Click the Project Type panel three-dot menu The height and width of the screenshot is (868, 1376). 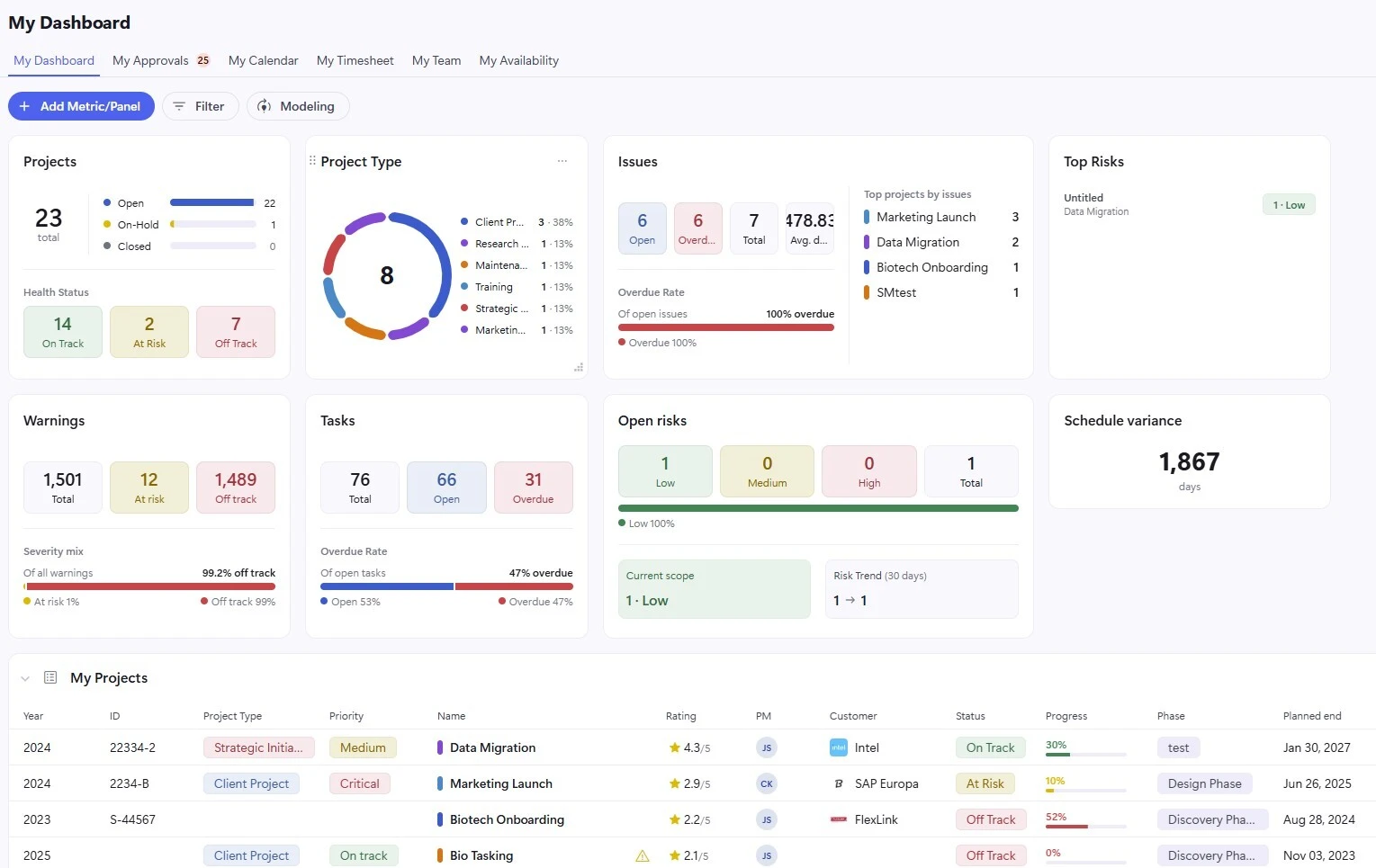pos(562,161)
